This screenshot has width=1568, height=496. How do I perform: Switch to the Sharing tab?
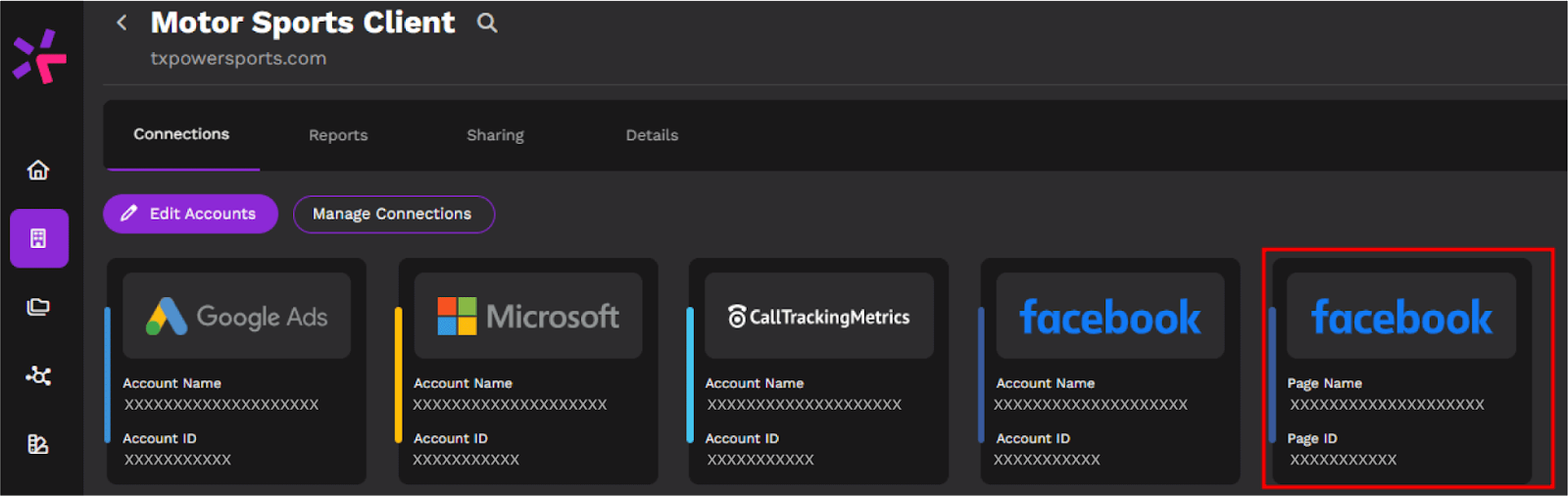click(x=495, y=135)
